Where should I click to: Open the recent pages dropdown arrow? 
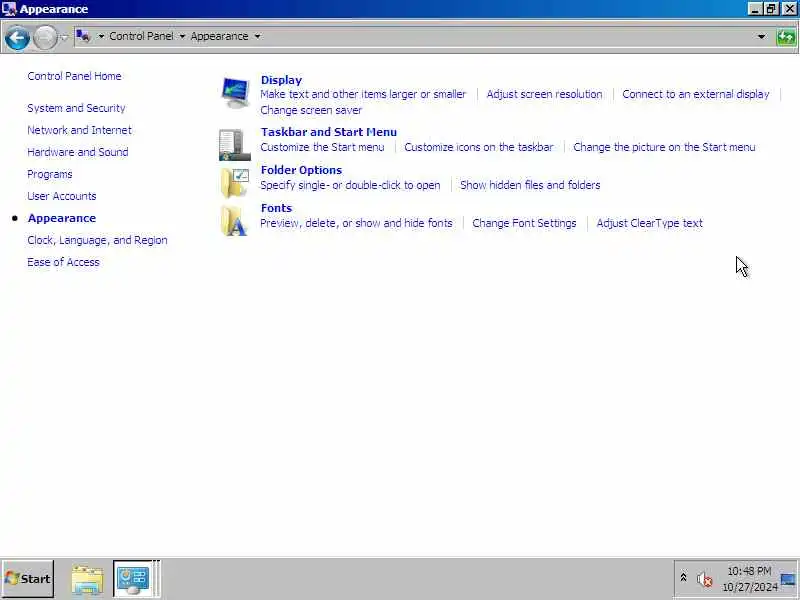64,37
